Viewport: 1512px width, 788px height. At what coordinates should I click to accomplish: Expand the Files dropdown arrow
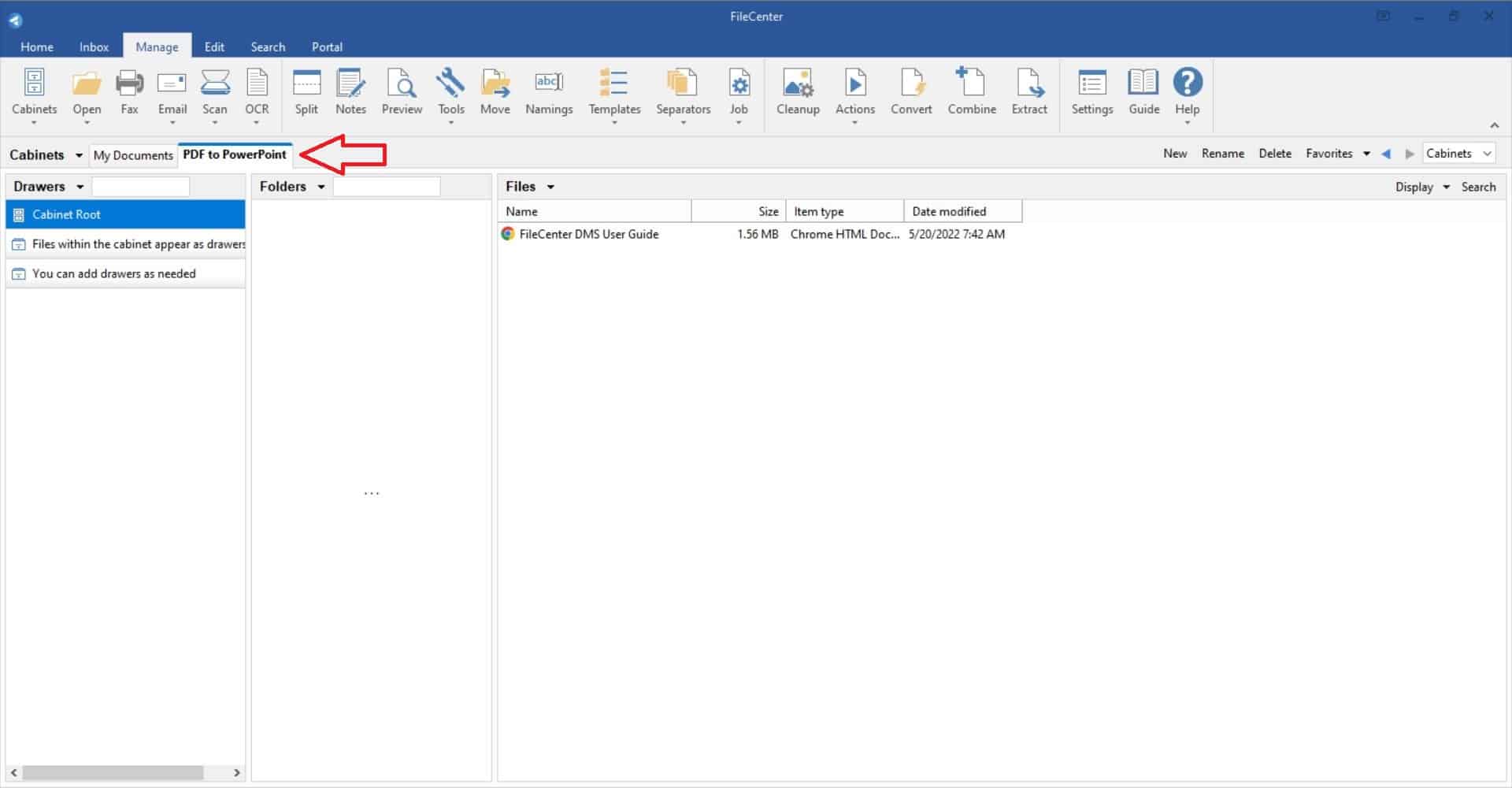click(550, 187)
